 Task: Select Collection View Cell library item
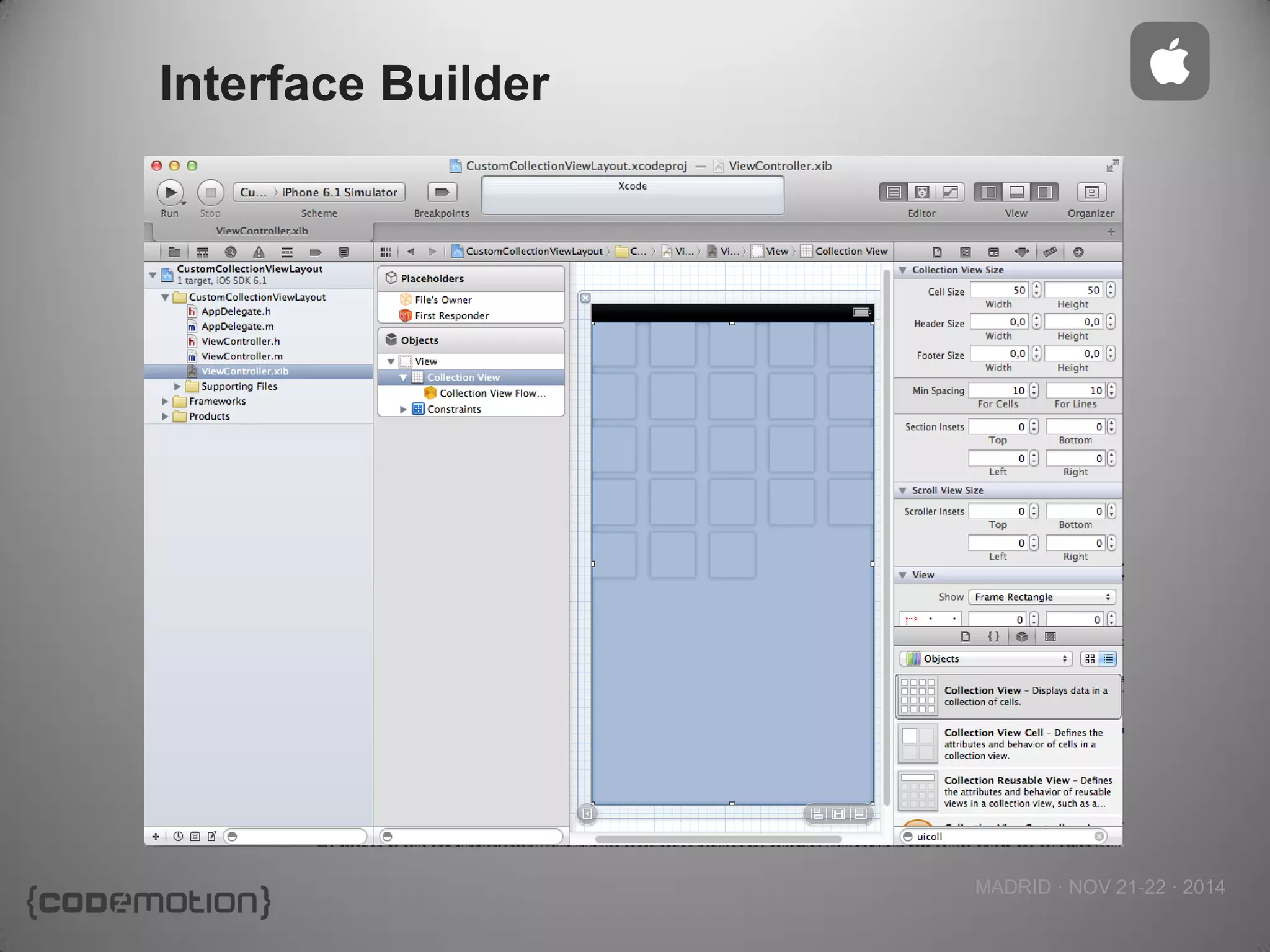1009,744
